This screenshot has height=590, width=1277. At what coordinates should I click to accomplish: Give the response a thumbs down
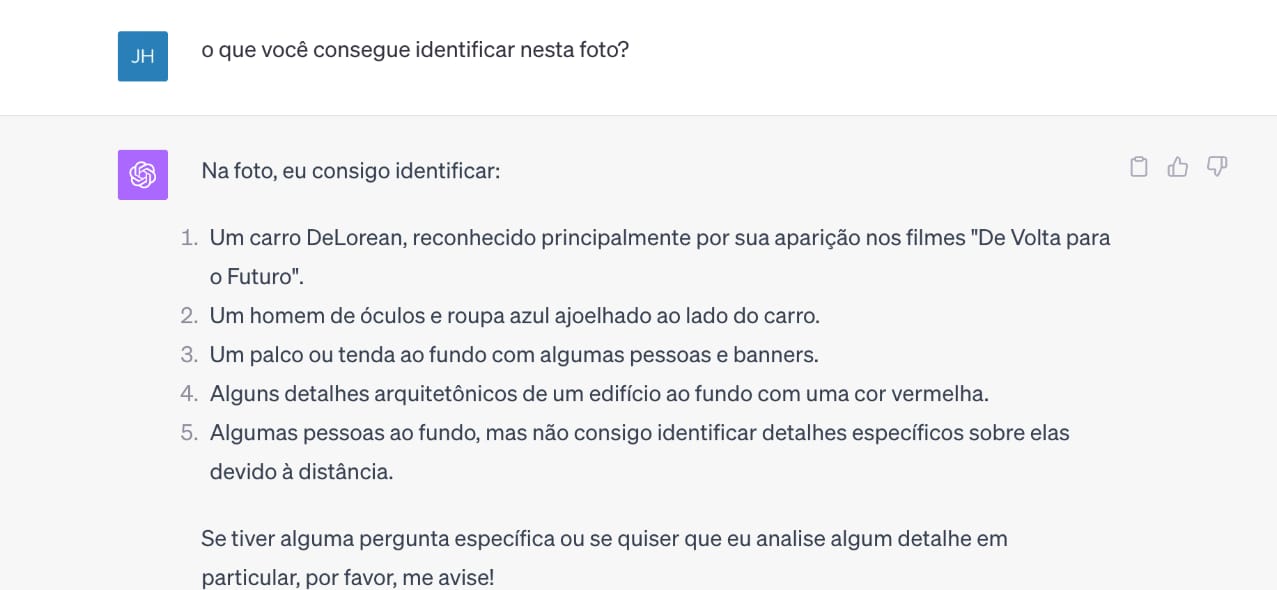(x=1217, y=167)
